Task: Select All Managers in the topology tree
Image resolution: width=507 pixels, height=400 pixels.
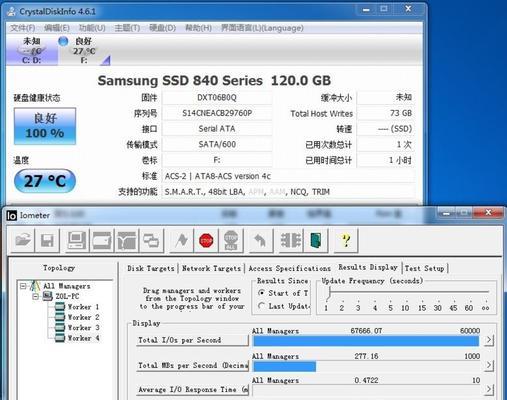Action: point(67,286)
